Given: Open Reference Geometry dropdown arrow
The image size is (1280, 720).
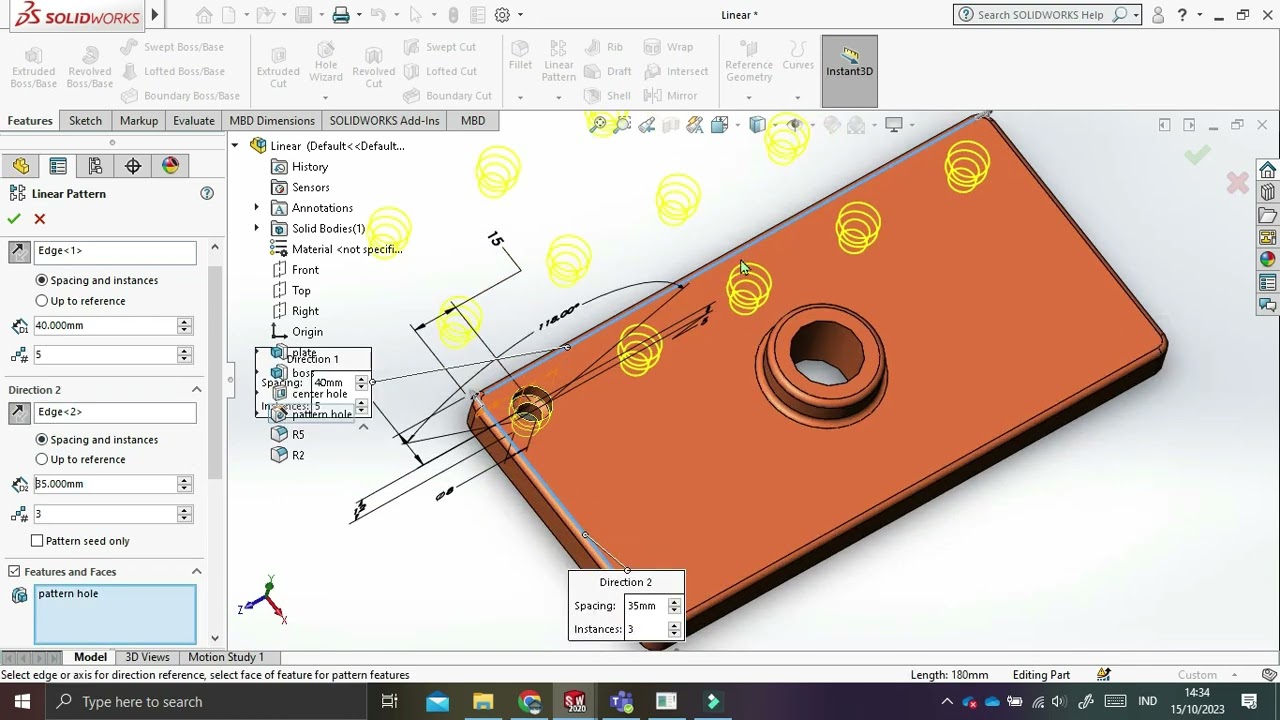Looking at the screenshot, I should (x=749, y=97).
